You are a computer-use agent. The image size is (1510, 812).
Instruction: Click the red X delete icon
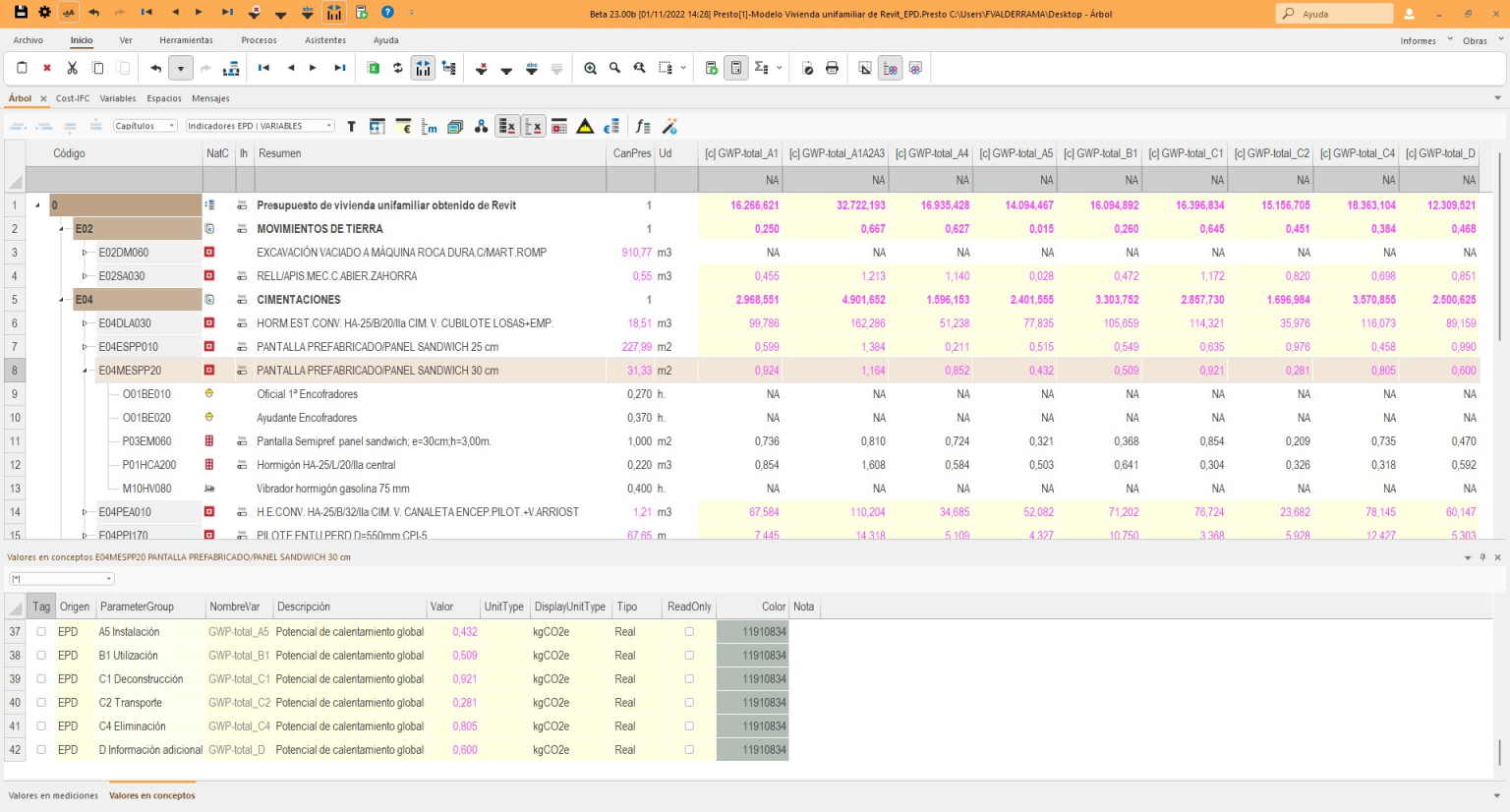(x=46, y=69)
